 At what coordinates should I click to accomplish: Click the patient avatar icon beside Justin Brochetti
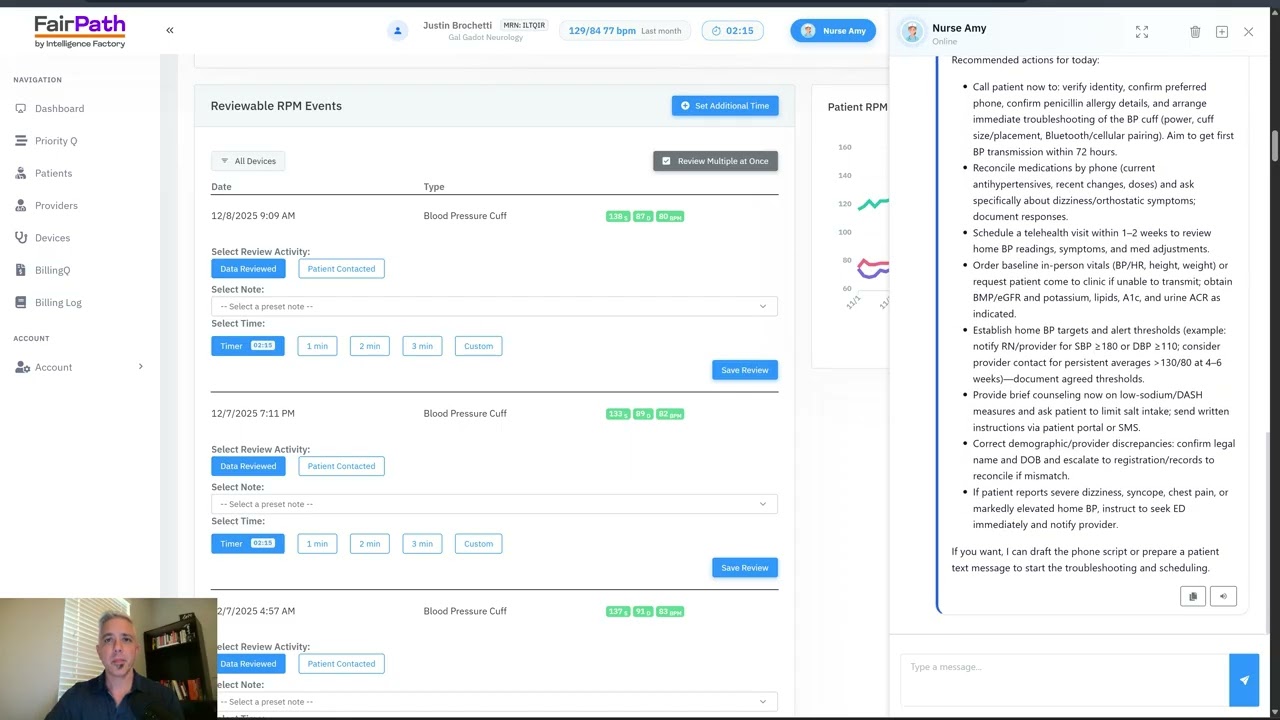(398, 31)
